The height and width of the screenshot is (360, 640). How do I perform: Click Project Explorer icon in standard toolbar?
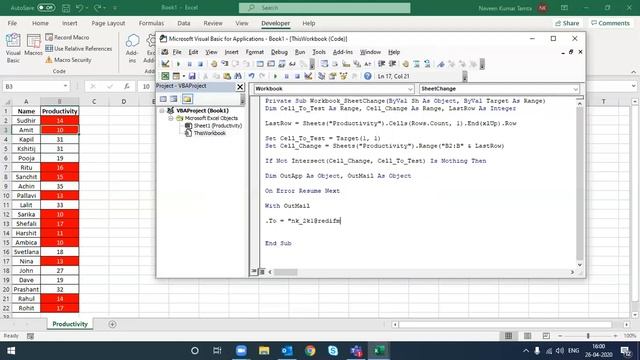point(322,76)
